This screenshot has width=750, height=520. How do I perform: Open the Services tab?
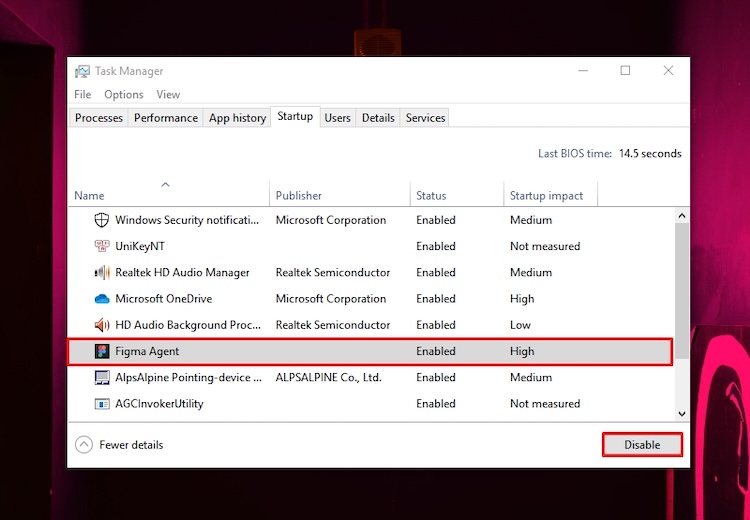tap(425, 118)
